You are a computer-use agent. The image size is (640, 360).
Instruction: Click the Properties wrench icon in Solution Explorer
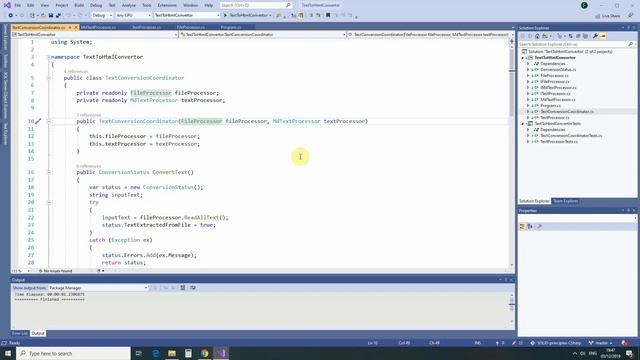tap(595, 36)
